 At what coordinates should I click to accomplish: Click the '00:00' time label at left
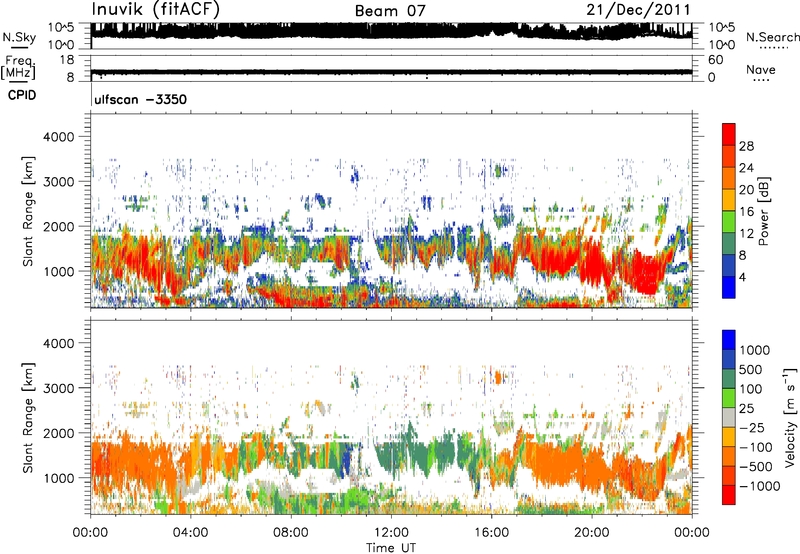[91, 533]
